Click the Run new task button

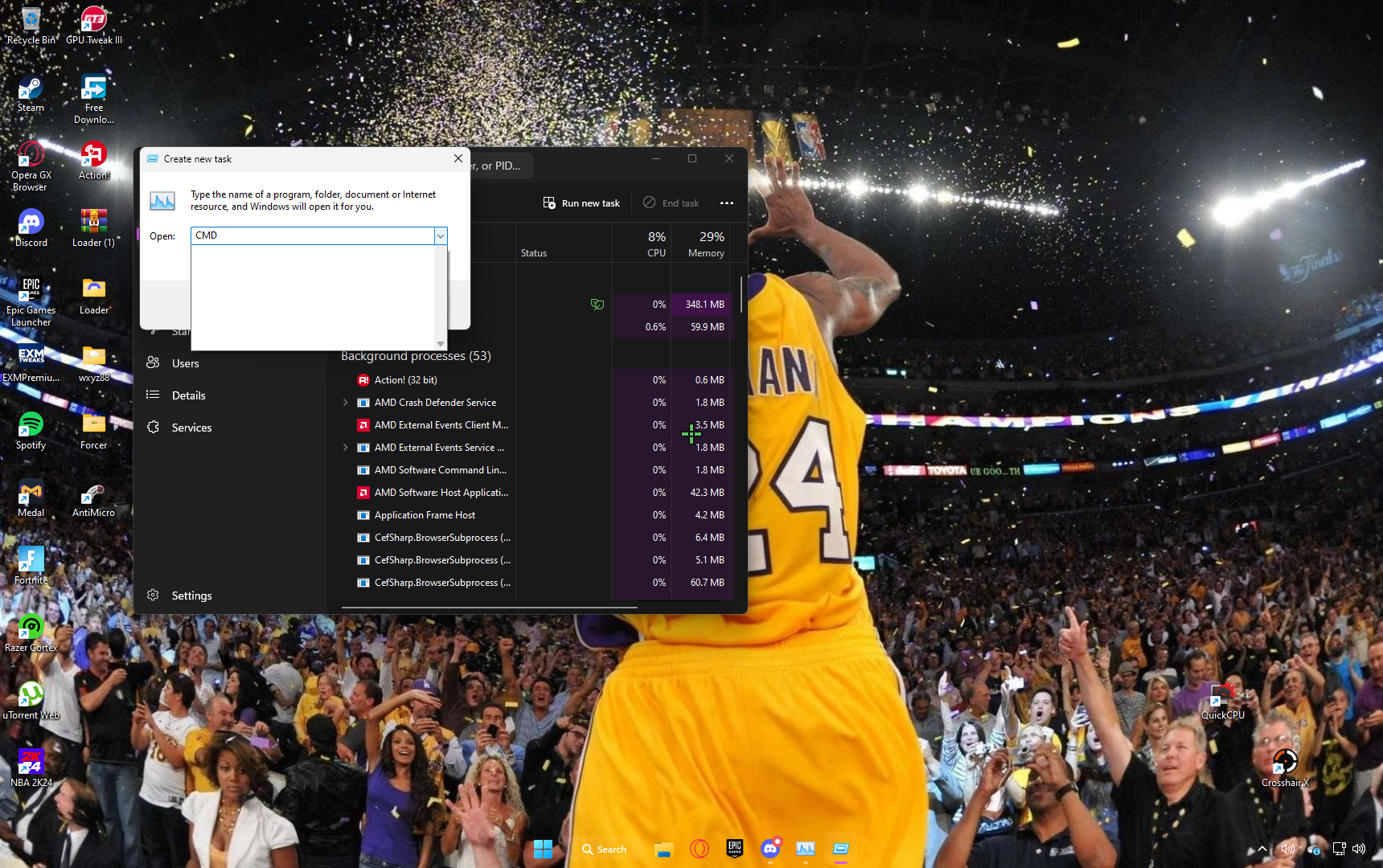coord(581,203)
